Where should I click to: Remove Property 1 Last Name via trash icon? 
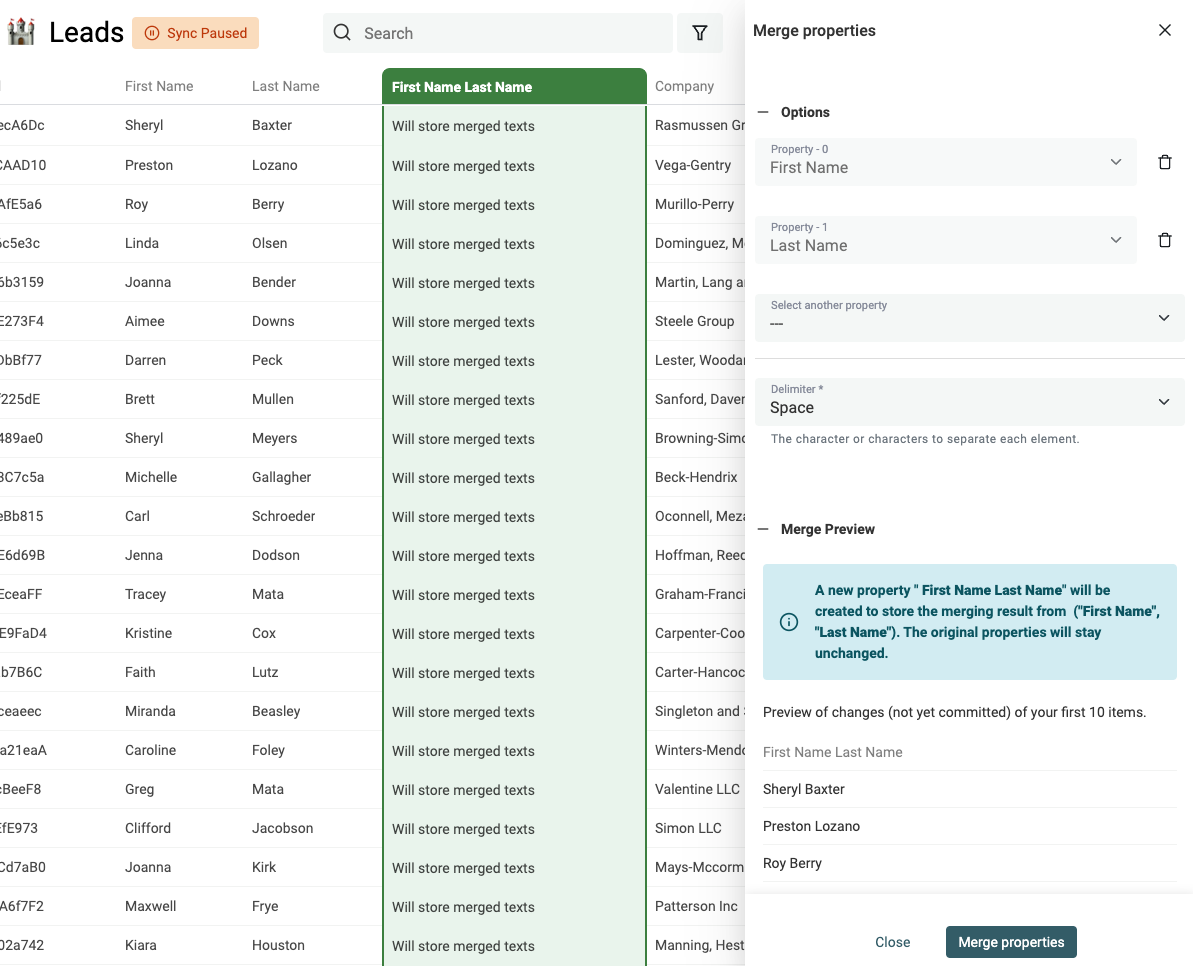pos(1164,240)
